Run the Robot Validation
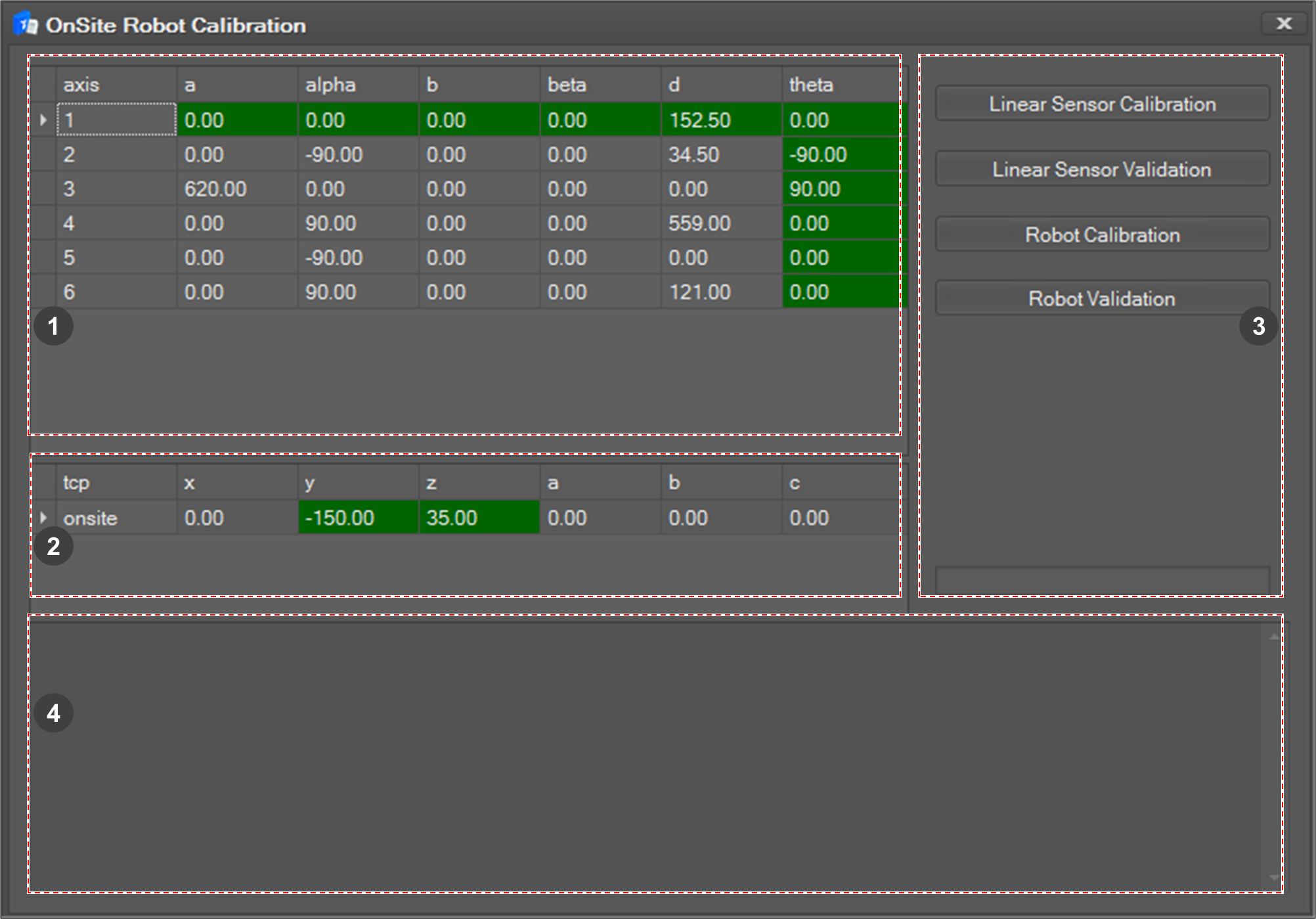Image resolution: width=1316 pixels, height=919 pixels. [x=1101, y=299]
